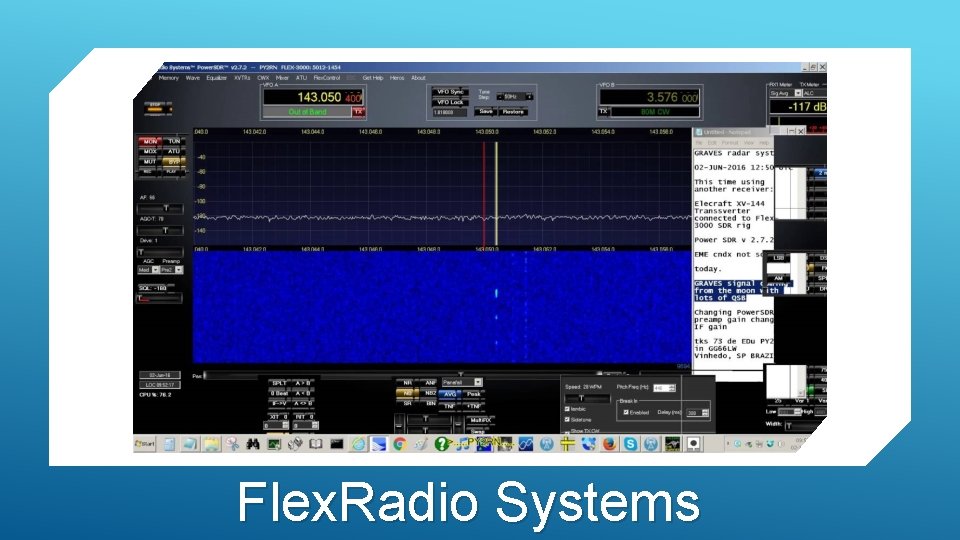Click the VFO Lock button
Screen dimensions: 960x540
point(451,102)
